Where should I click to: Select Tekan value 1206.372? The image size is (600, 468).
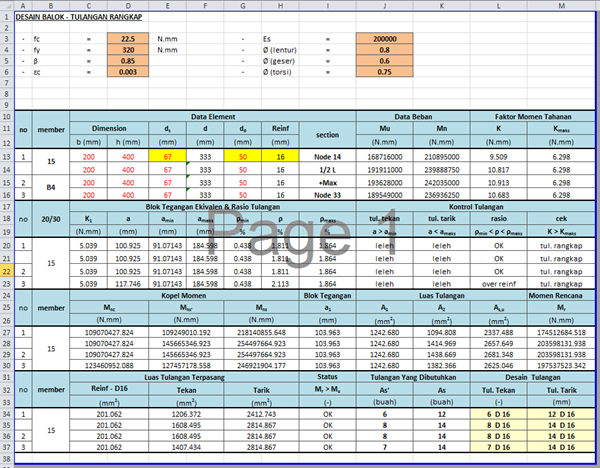(x=186, y=414)
